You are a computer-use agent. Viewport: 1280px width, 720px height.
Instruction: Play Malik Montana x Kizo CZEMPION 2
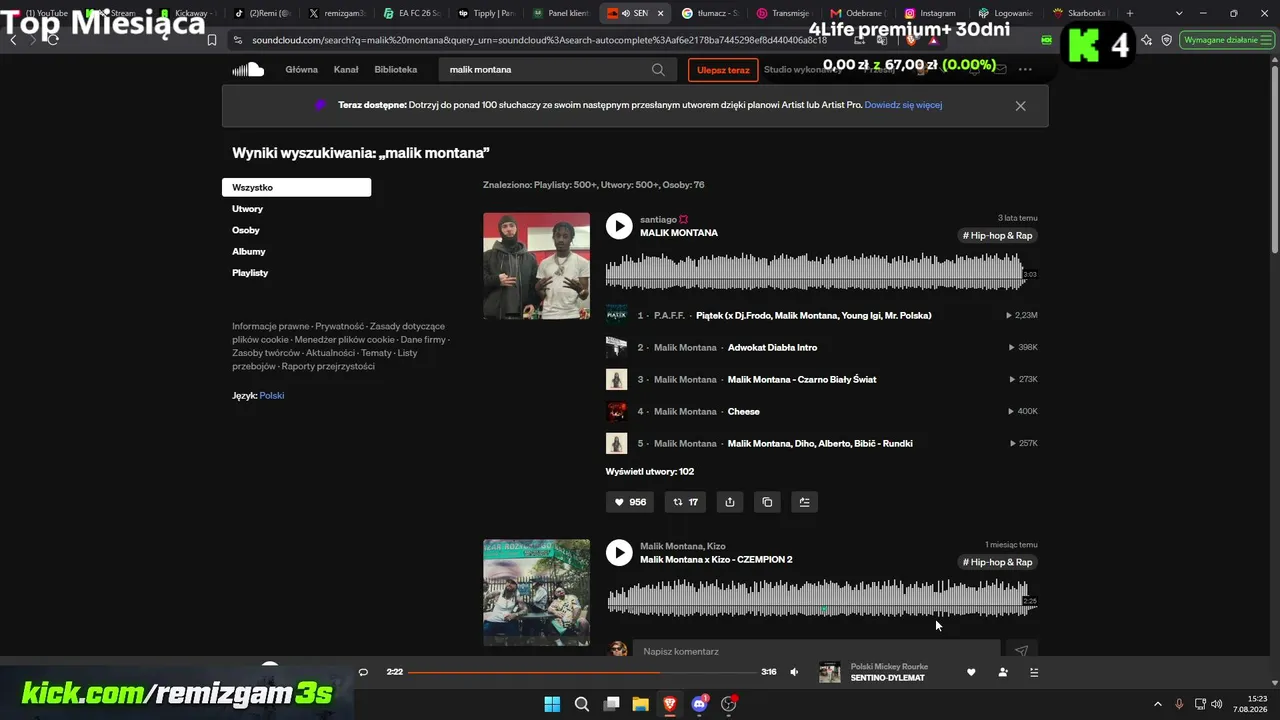point(619,552)
